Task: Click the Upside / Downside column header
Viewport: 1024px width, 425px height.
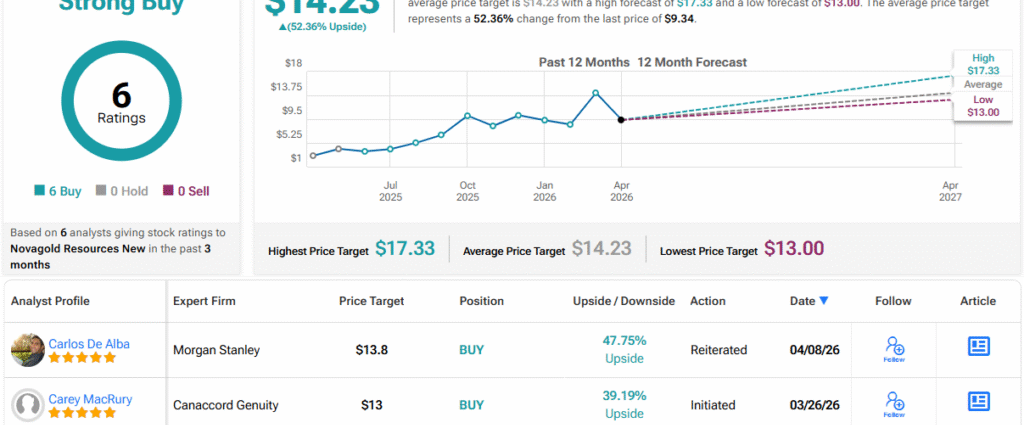Action: [624, 301]
